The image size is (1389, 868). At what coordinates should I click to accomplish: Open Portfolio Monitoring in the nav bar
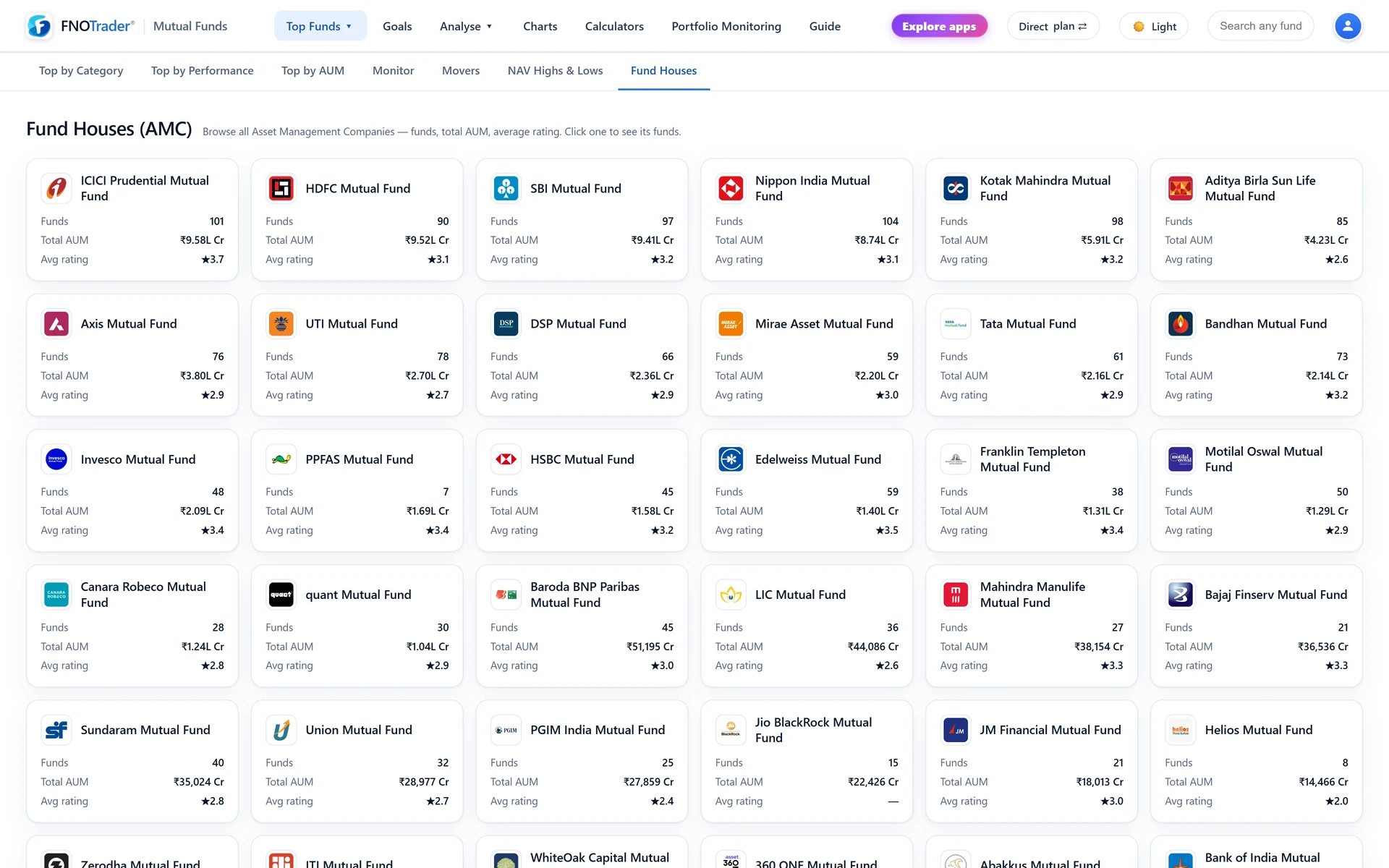click(x=726, y=26)
